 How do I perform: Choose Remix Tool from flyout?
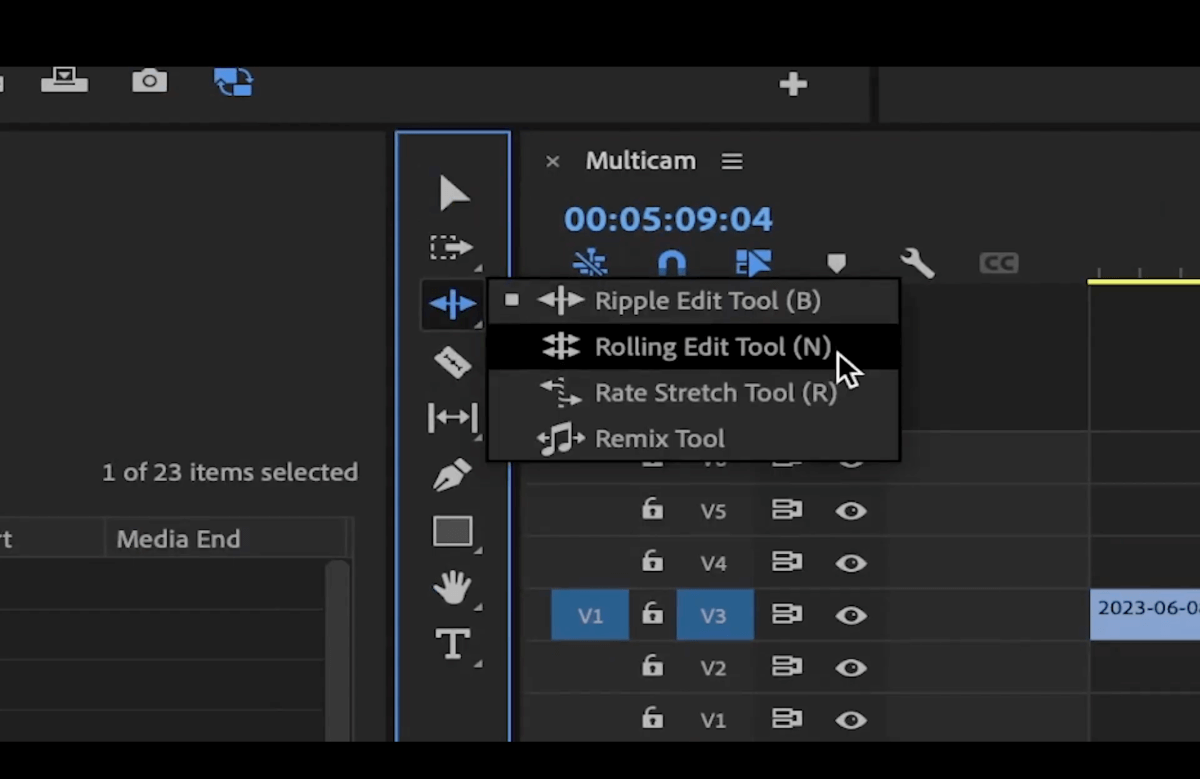[x=694, y=438]
